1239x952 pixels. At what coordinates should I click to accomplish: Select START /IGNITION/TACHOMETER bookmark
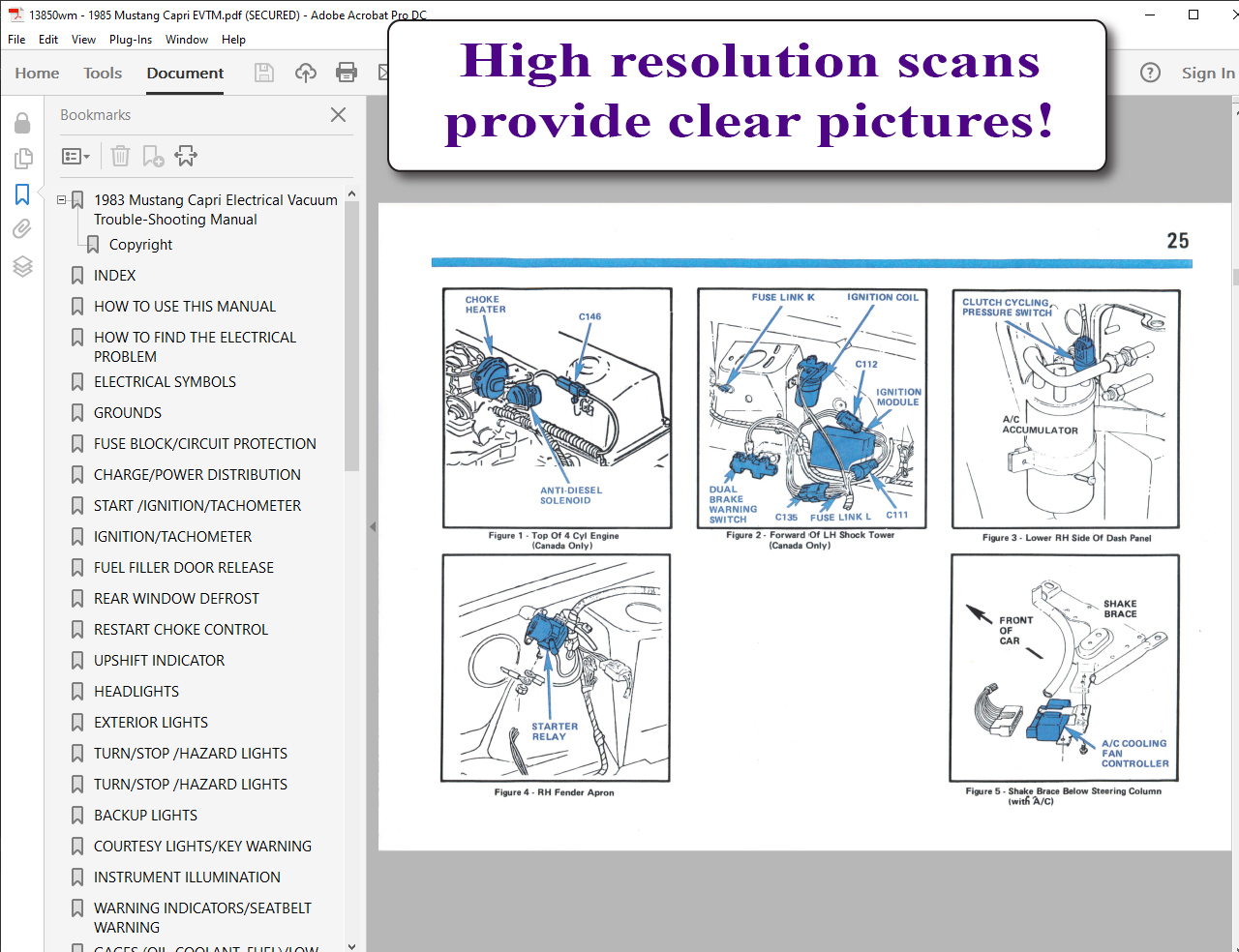pos(197,506)
